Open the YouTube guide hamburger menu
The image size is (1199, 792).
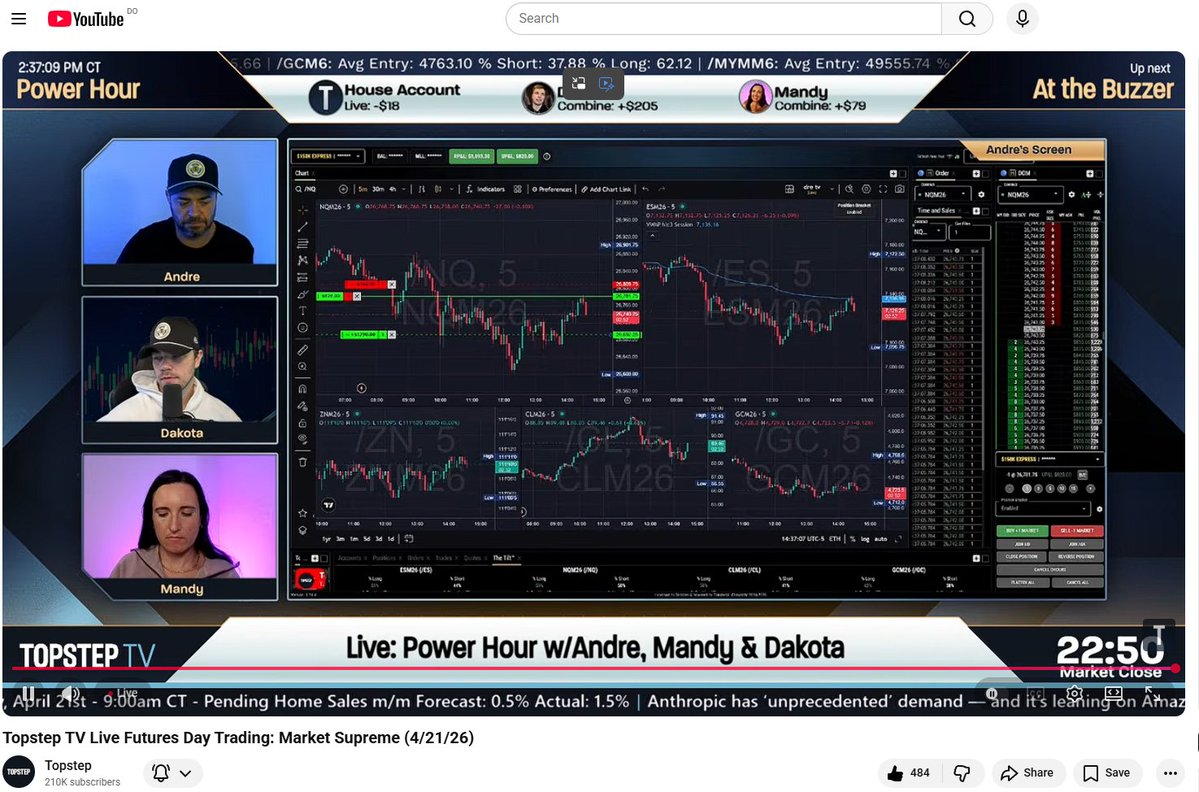(x=18, y=18)
